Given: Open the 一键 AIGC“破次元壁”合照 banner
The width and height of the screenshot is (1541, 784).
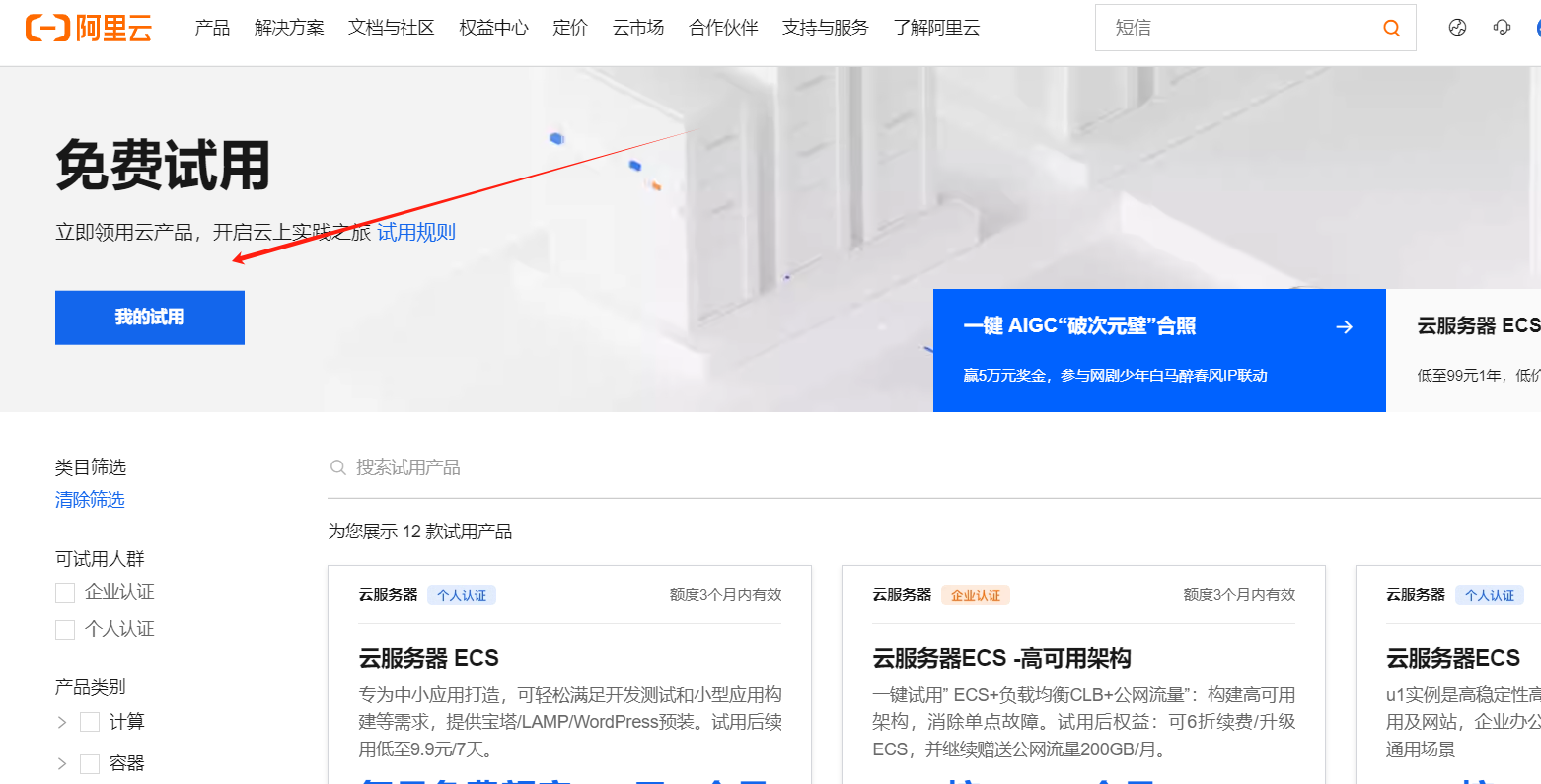Looking at the screenshot, I should click(1159, 350).
